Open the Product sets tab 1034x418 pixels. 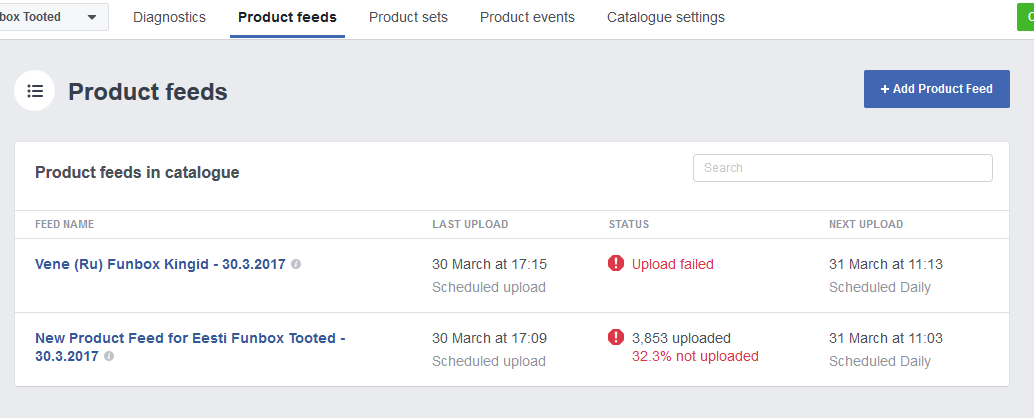tap(408, 18)
